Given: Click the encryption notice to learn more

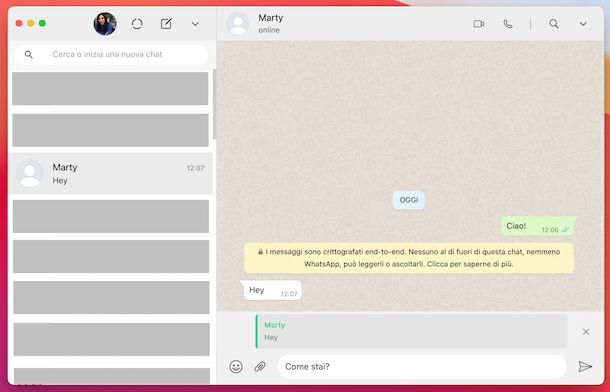Looking at the screenshot, I should (409, 258).
